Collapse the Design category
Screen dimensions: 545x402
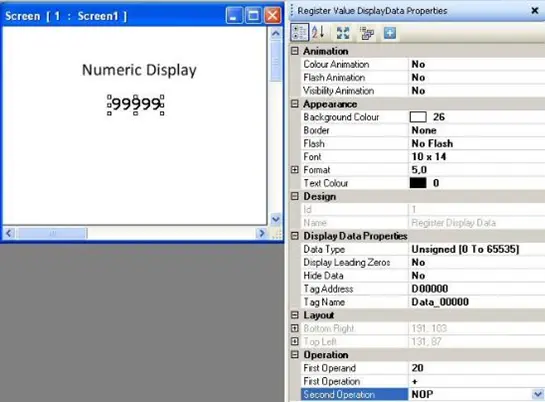295,196
